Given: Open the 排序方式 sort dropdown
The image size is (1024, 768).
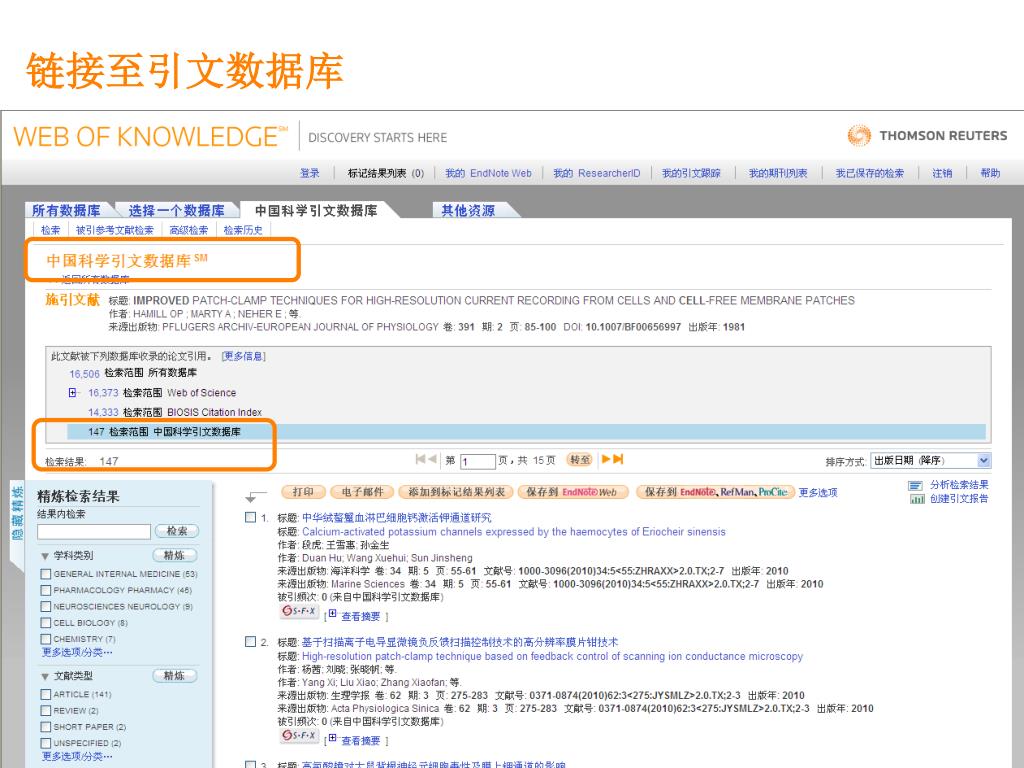Looking at the screenshot, I should [931, 460].
